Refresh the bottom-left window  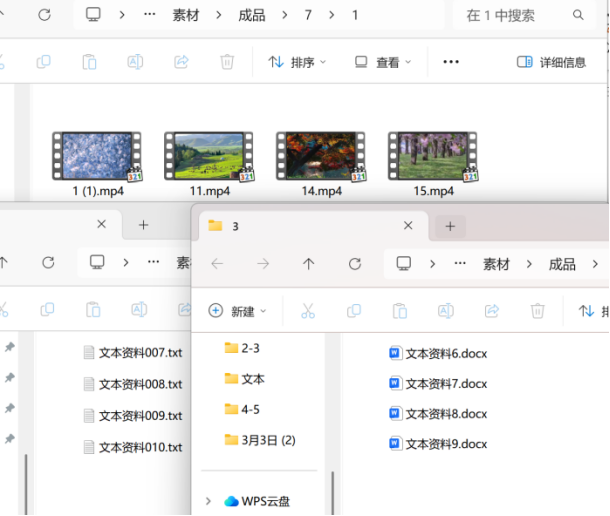48,263
